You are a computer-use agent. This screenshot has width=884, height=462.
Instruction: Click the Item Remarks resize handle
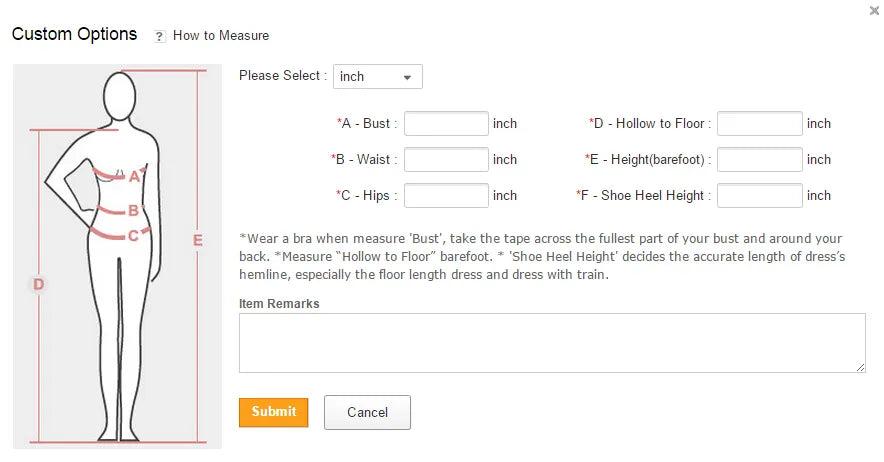pyautogui.click(x=860, y=367)
